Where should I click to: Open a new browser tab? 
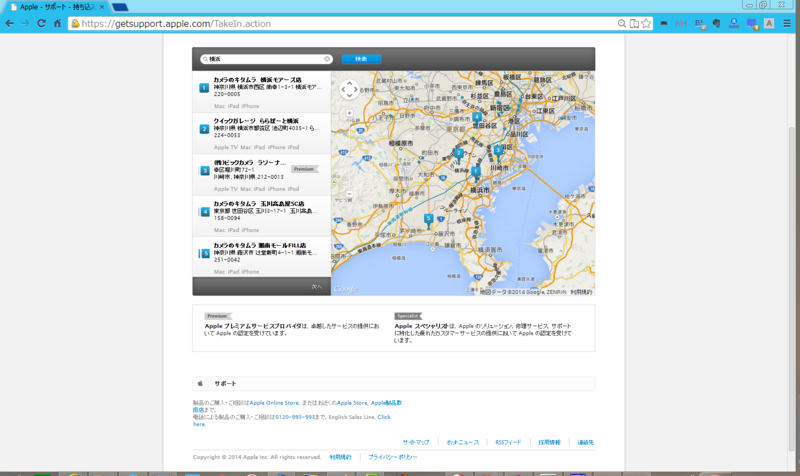tap(120, 7)
